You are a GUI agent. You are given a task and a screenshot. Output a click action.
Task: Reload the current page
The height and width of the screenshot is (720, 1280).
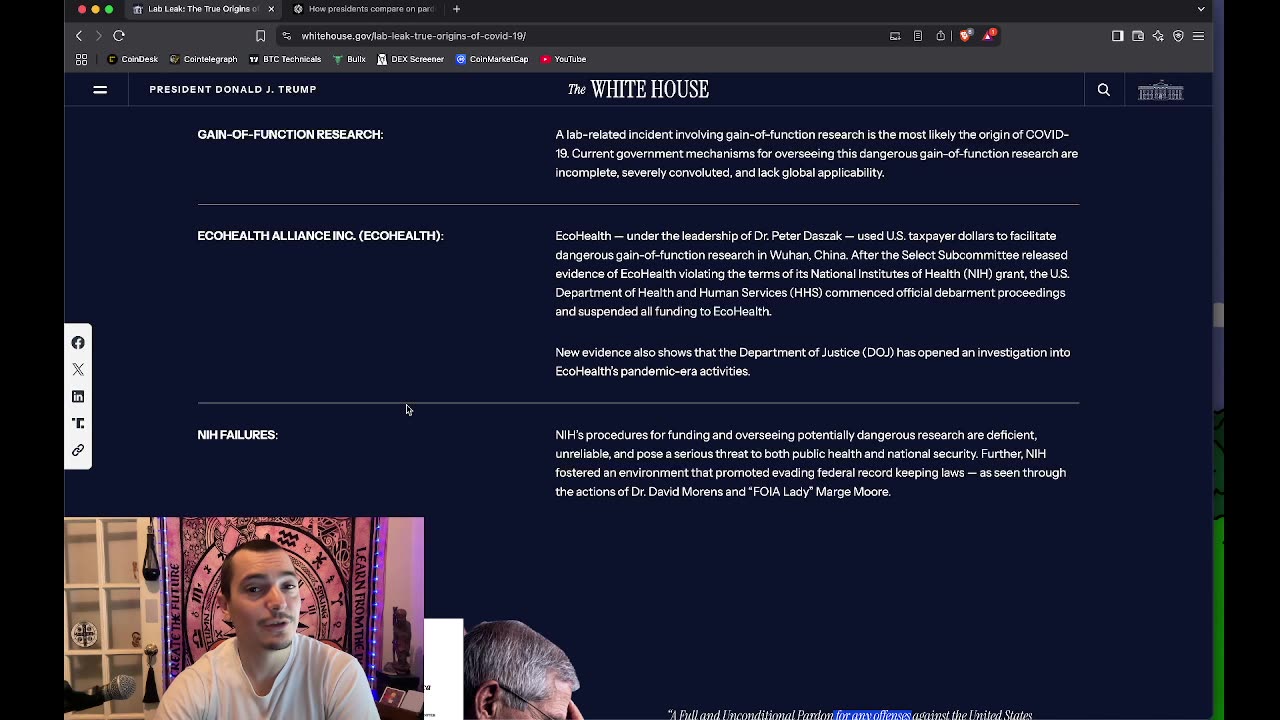pos(119,36)
